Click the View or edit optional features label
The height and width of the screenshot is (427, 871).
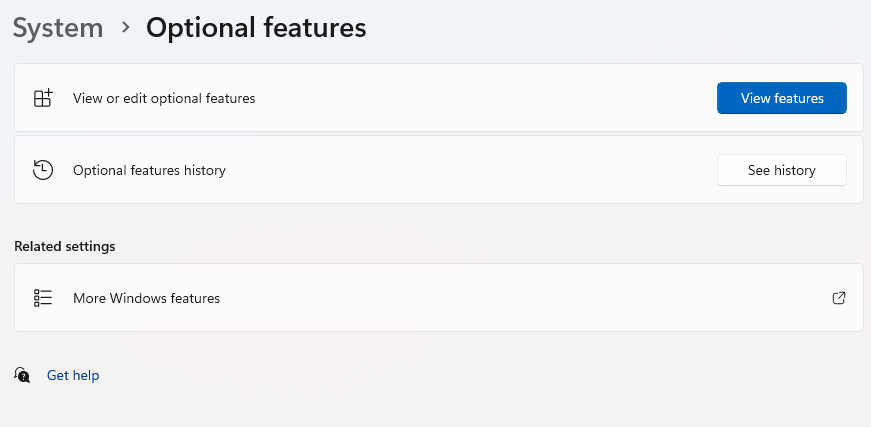click(164, 98)
